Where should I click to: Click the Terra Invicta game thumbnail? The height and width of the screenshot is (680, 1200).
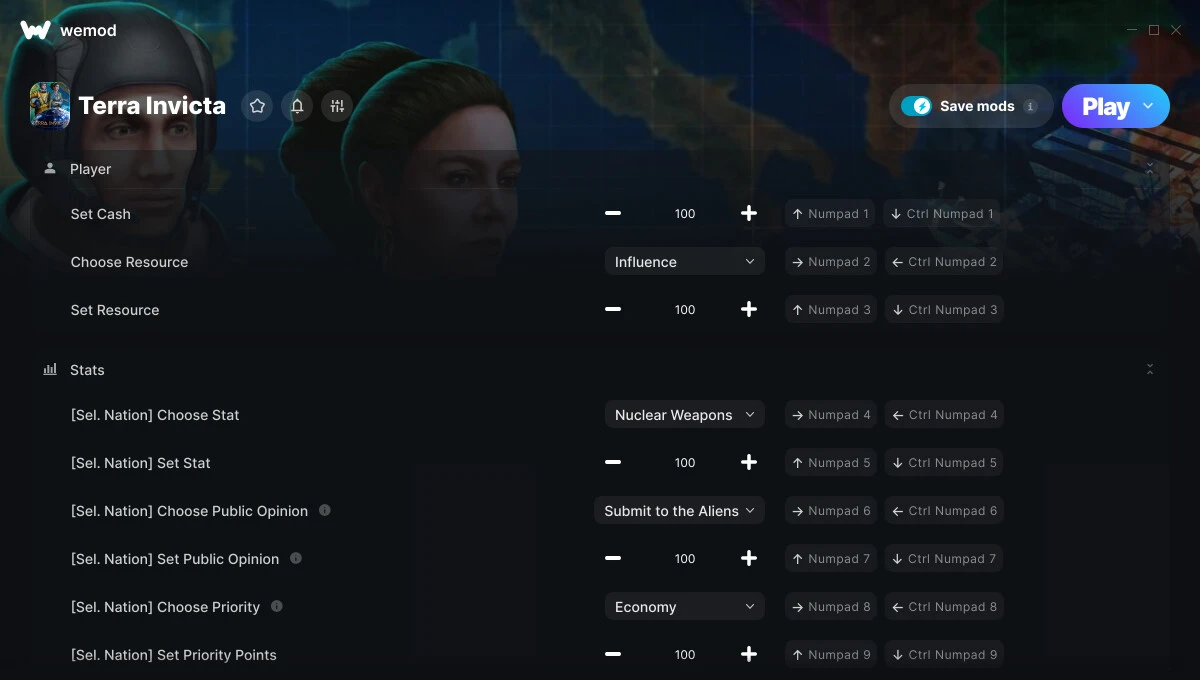click(50, 105)
